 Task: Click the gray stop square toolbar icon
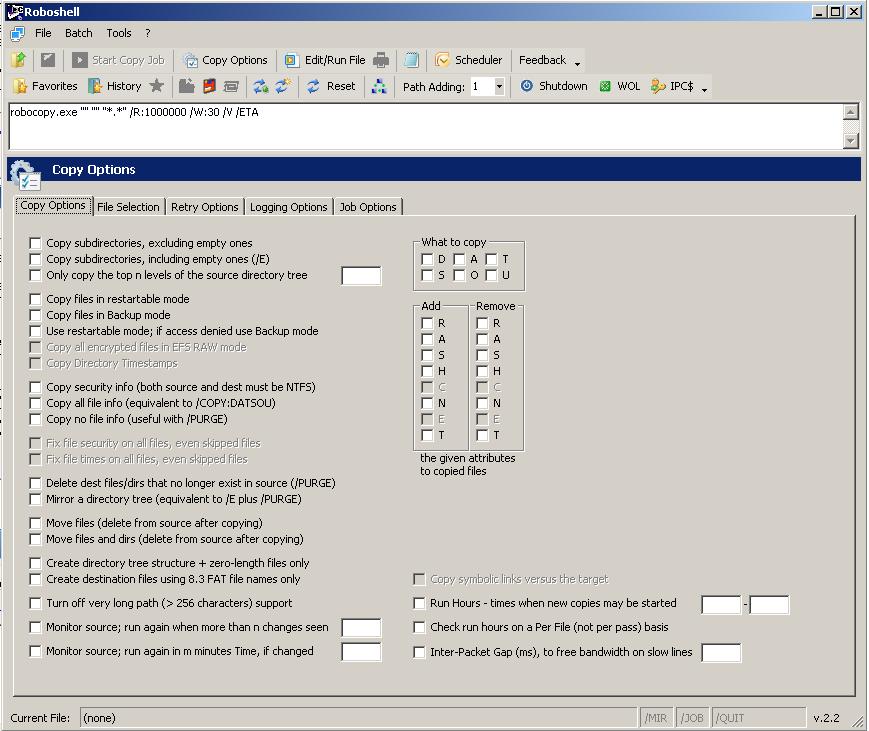pos(48,60)
